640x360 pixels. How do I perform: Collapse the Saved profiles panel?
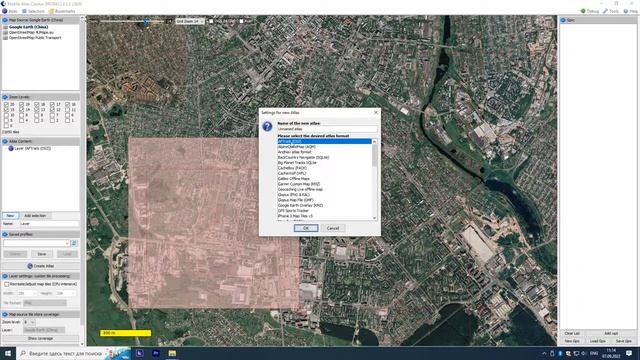coord(5,234)
